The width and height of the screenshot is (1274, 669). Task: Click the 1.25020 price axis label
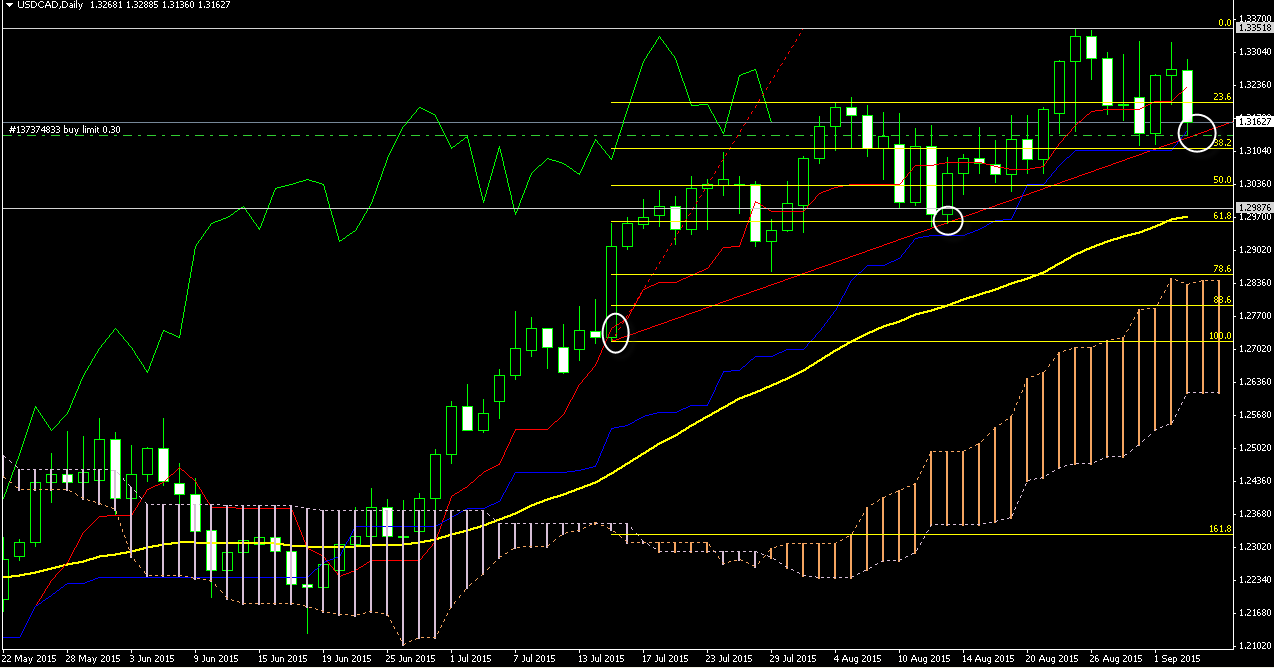click(x=1254, y=447)
